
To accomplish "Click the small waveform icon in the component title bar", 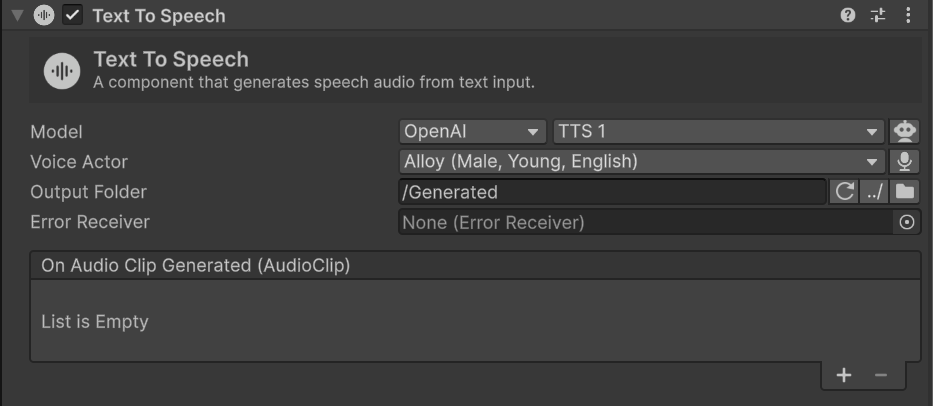I will tap(44, 16).
